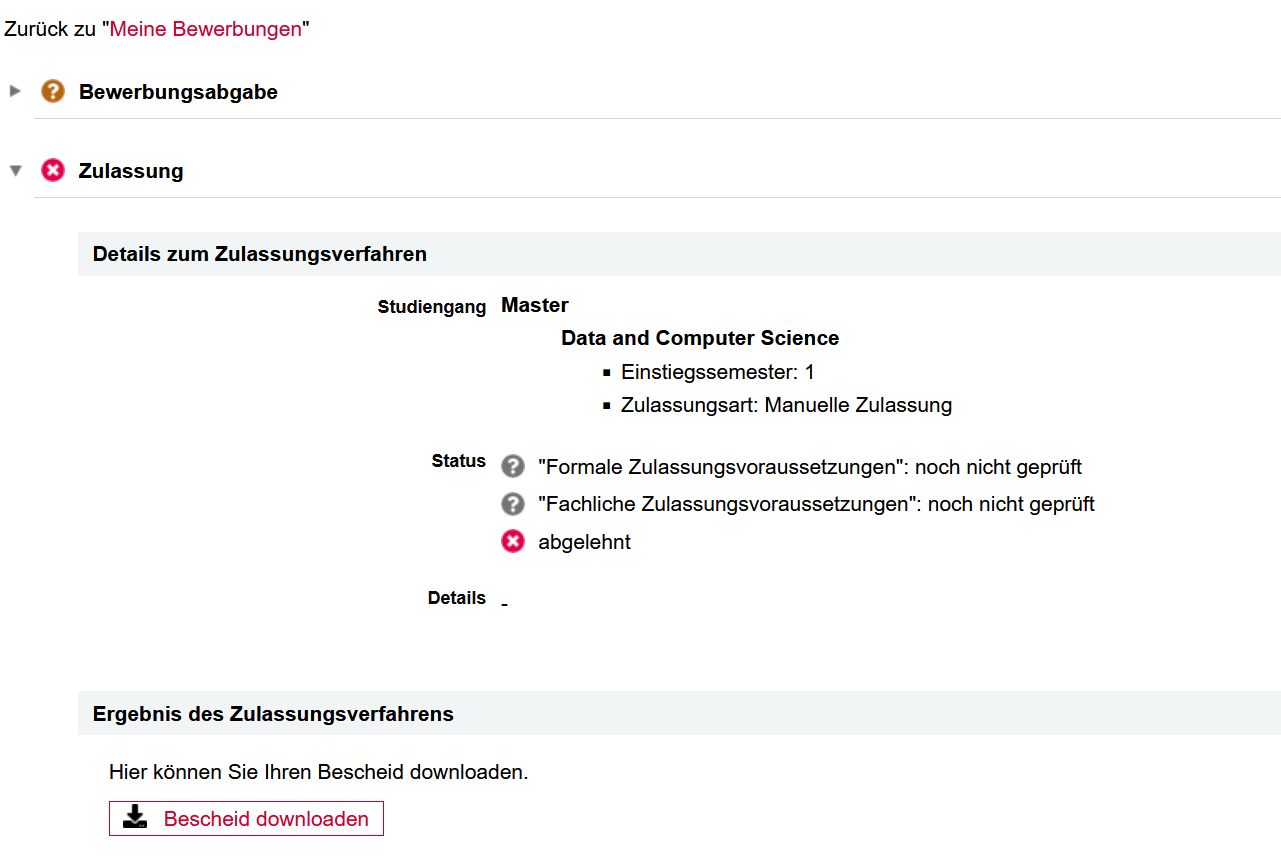
Task: Open the Bewerbungsabgabe section heading
Action: point(178,92)
